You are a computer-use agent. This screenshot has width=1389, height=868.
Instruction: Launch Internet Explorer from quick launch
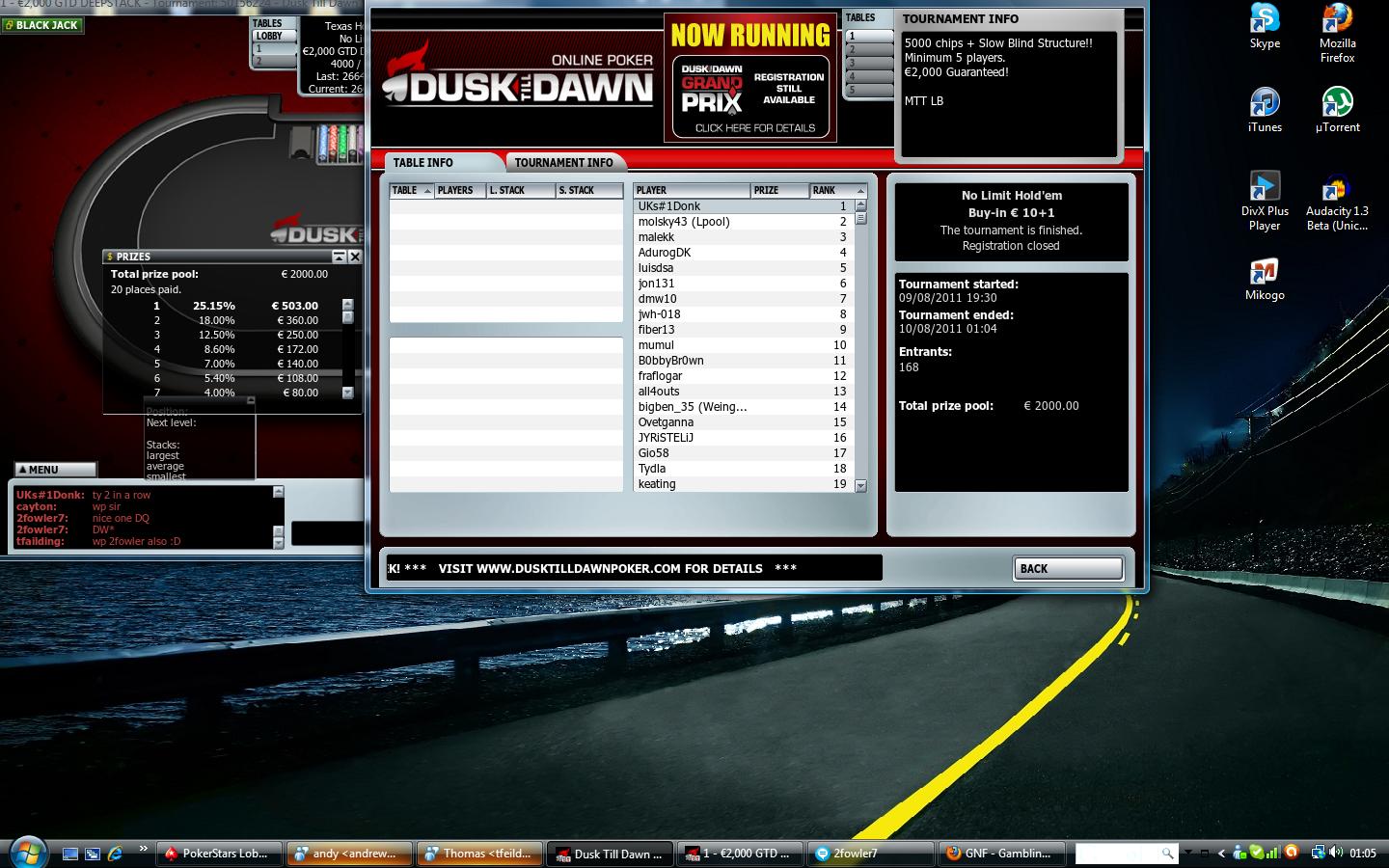pos(116,854)
